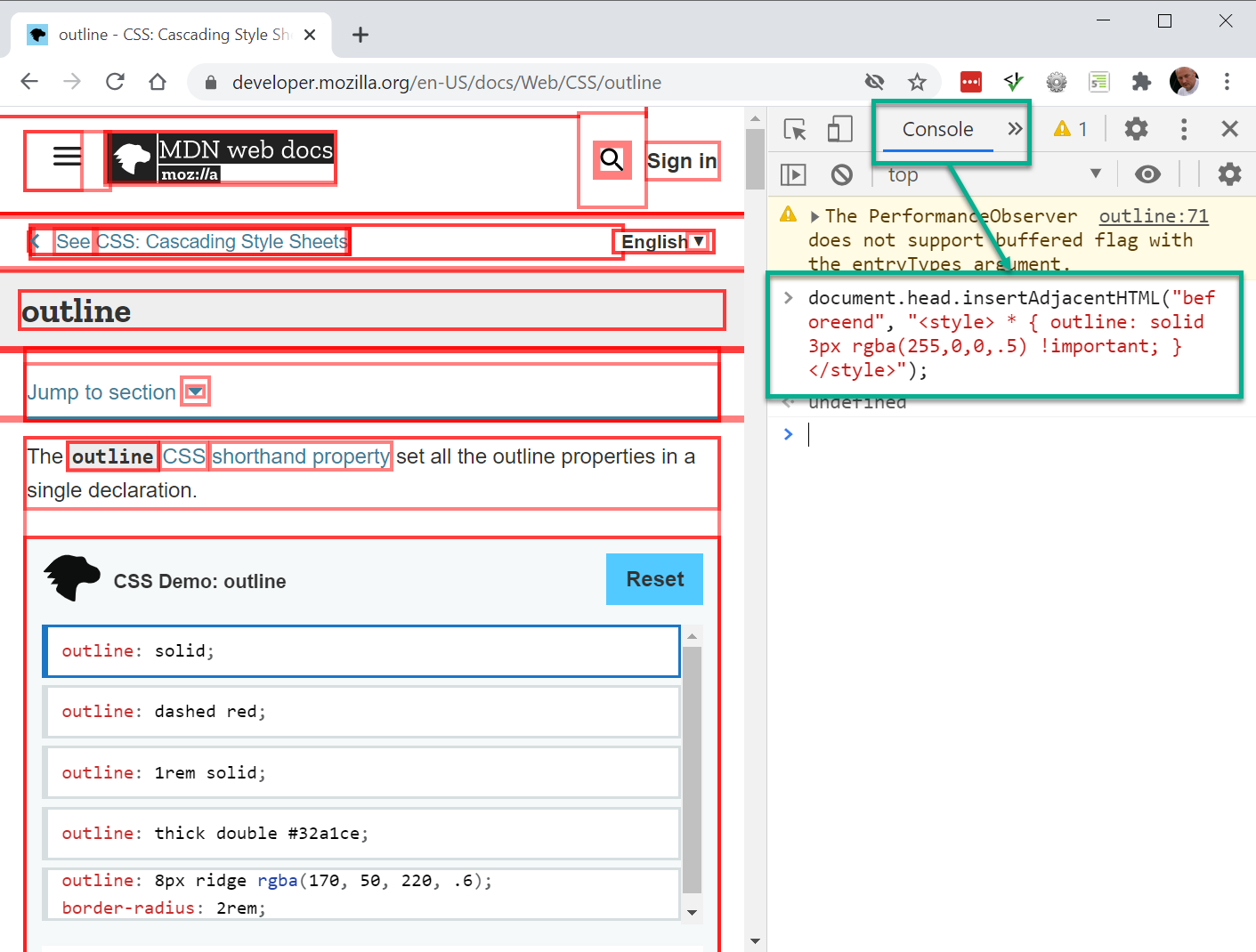The height and width of the screenshot is (952, 1256).
Task: Open more DevTools panels with the chevron
Action: pos(1015,128)
